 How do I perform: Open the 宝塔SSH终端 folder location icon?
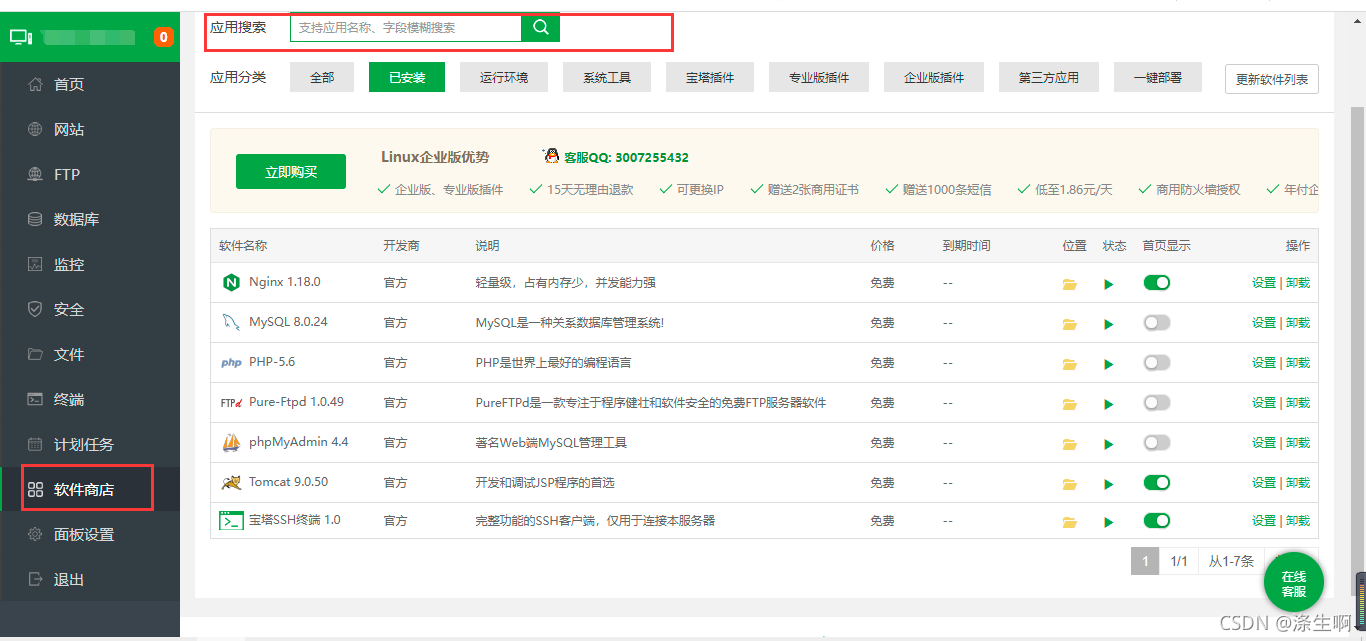click(x=1070, y=522)
